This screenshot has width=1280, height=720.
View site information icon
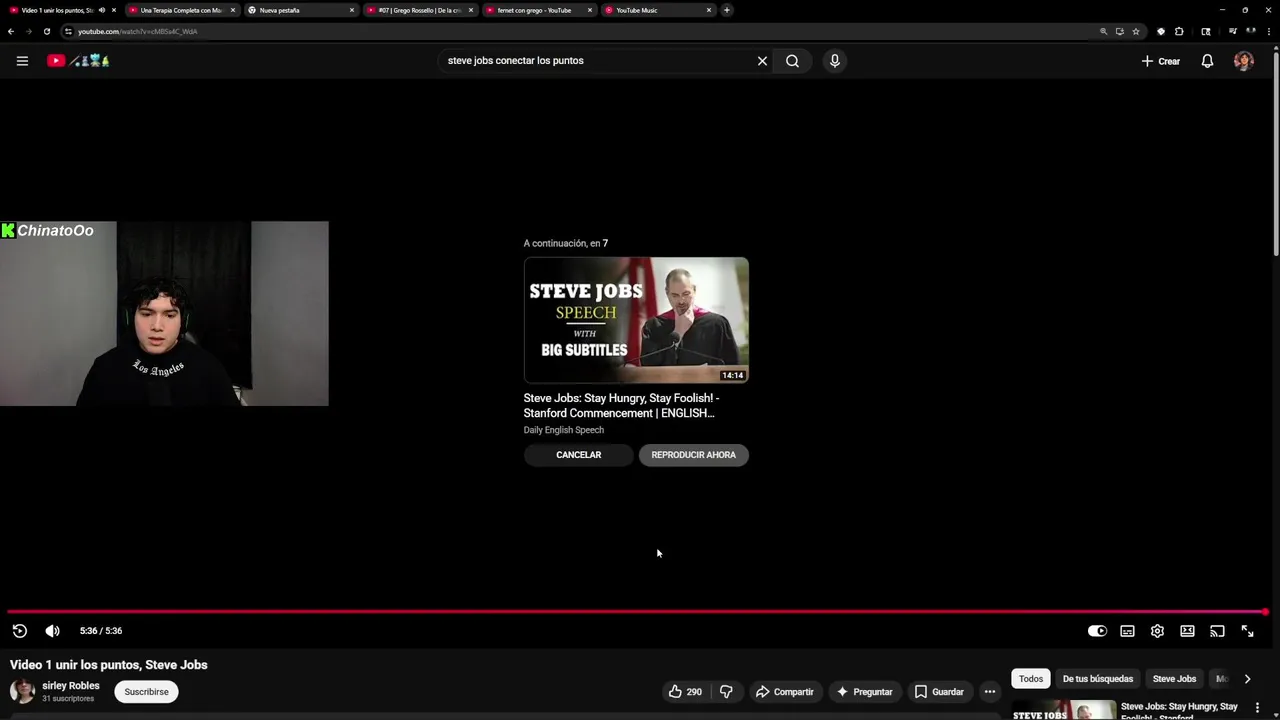[68, 31]
